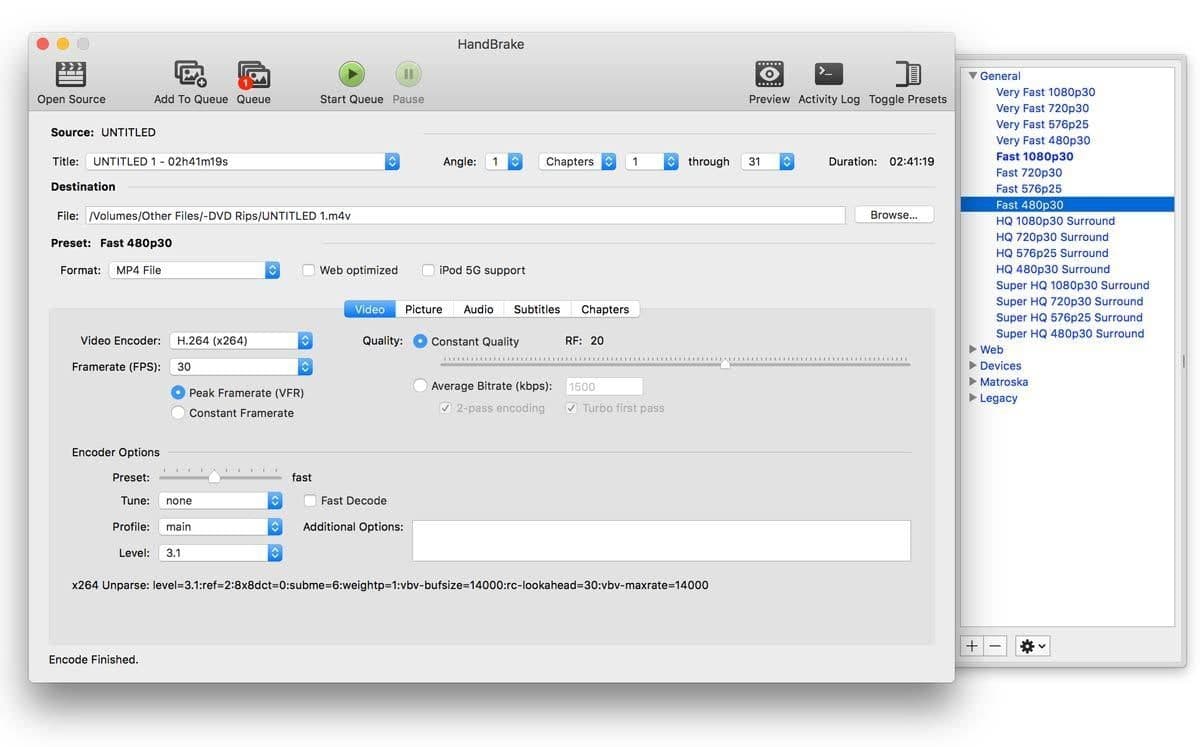
Task: Open the Video Encoder dropdown
Action: coord(241,340)
